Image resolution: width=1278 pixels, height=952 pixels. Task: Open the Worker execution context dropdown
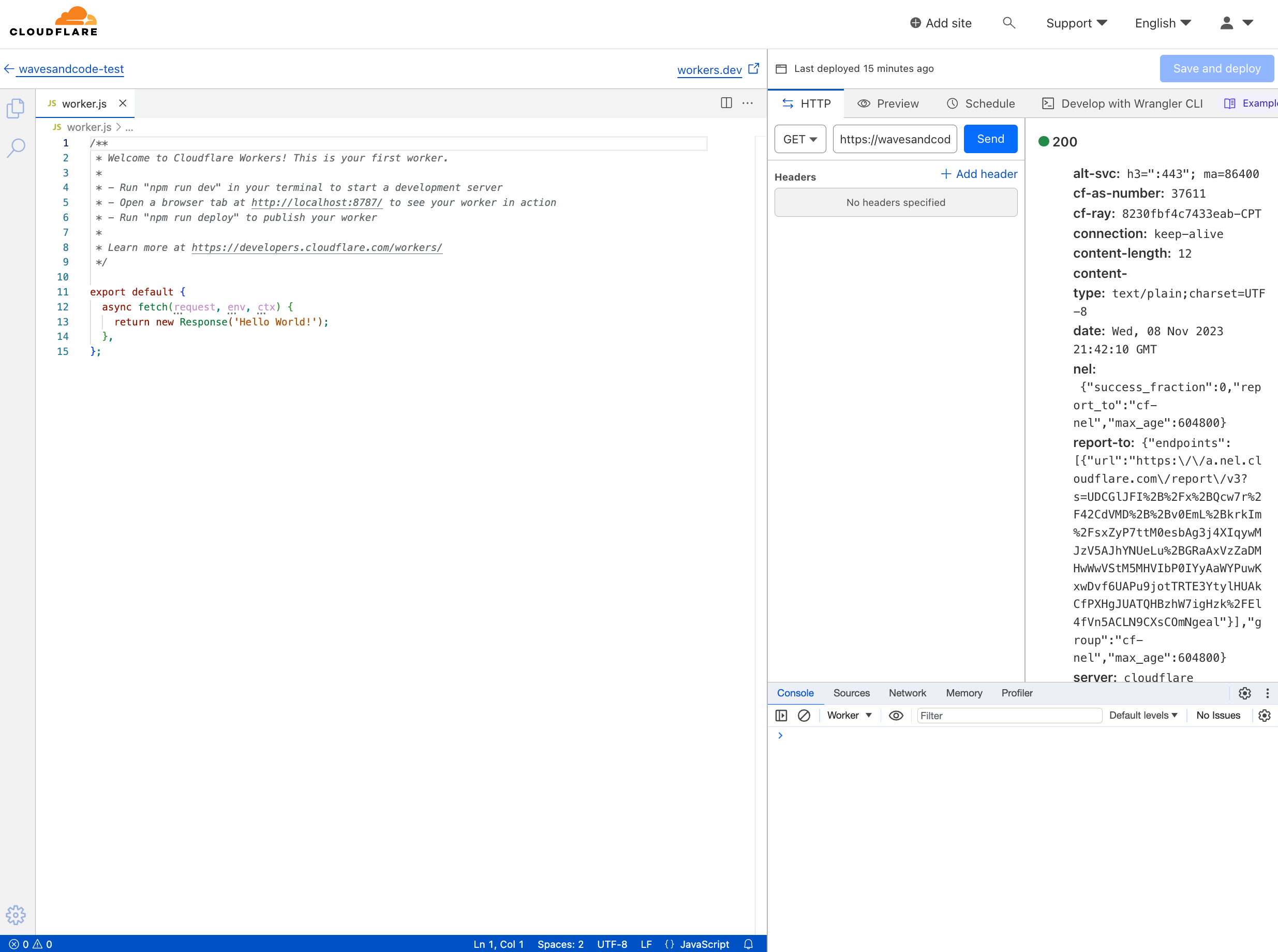coord(849,715)
